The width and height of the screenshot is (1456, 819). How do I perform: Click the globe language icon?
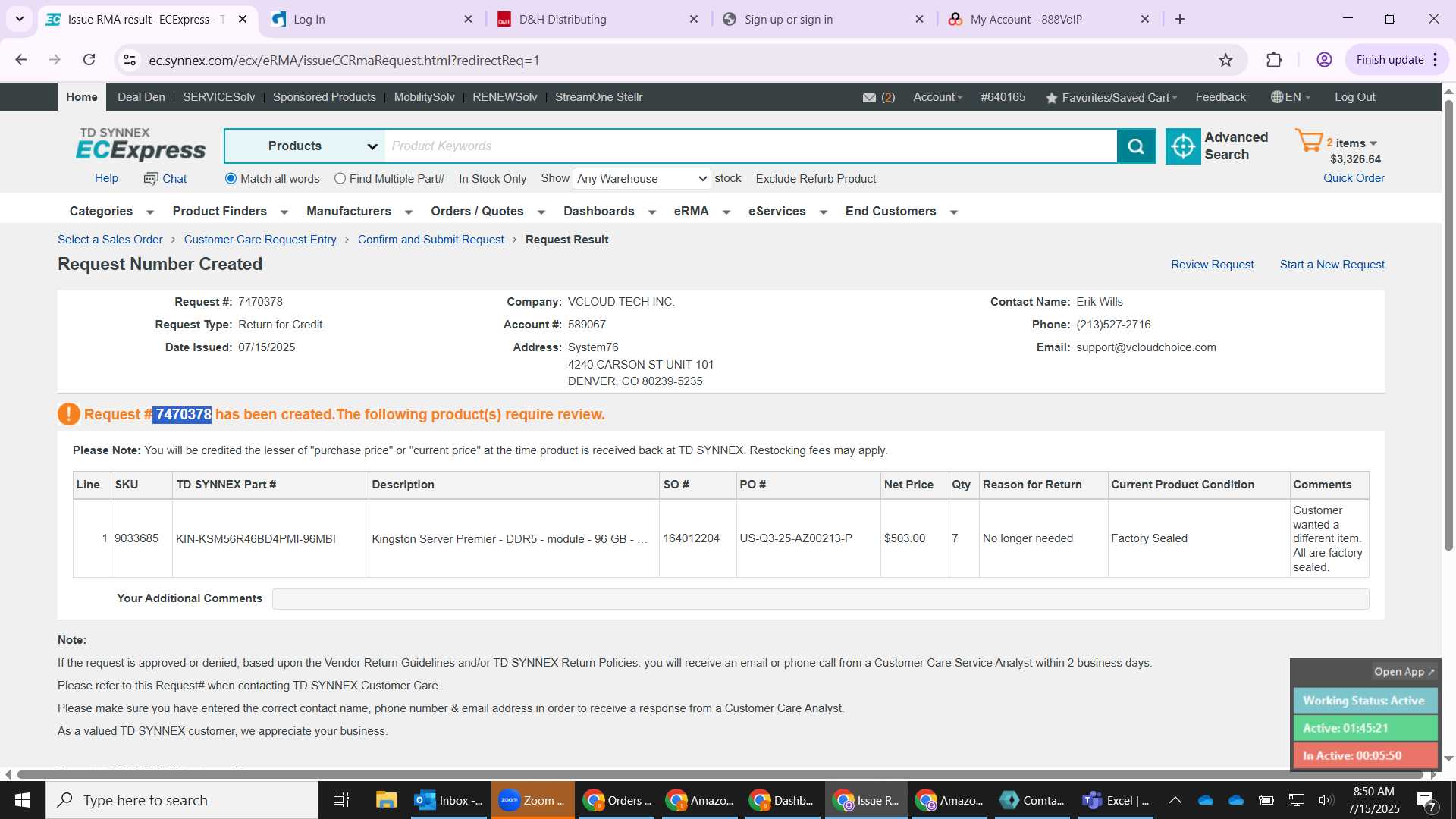[x=1277, y=97]
